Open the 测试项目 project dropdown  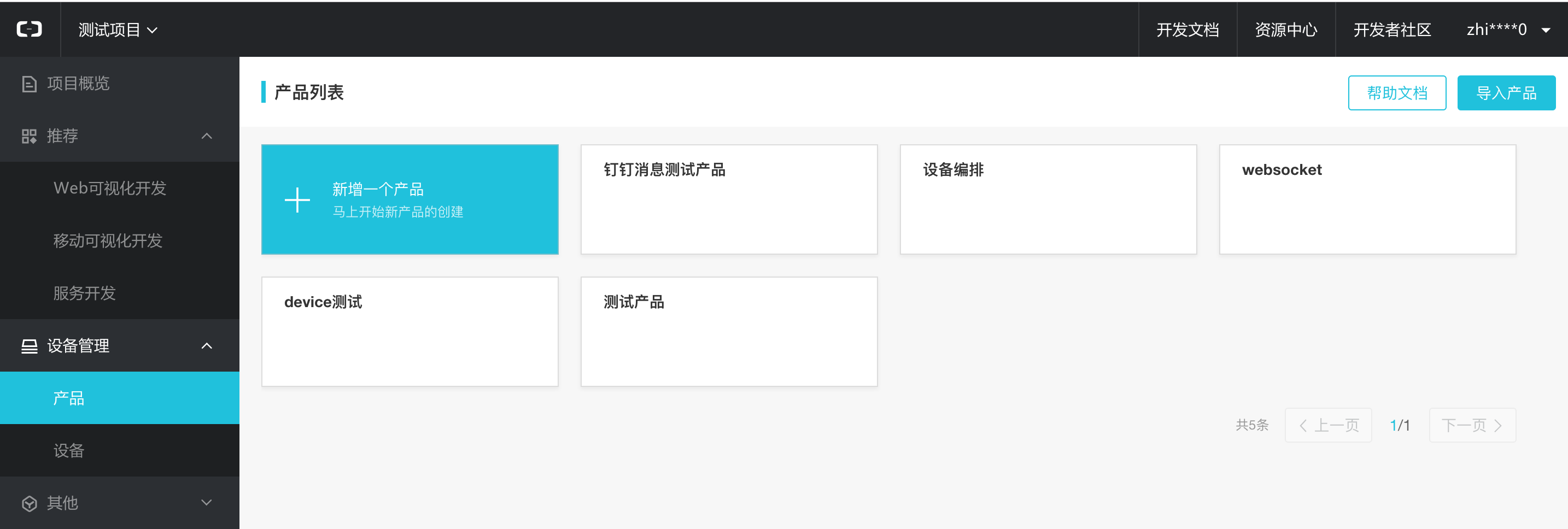click(118, 30)
